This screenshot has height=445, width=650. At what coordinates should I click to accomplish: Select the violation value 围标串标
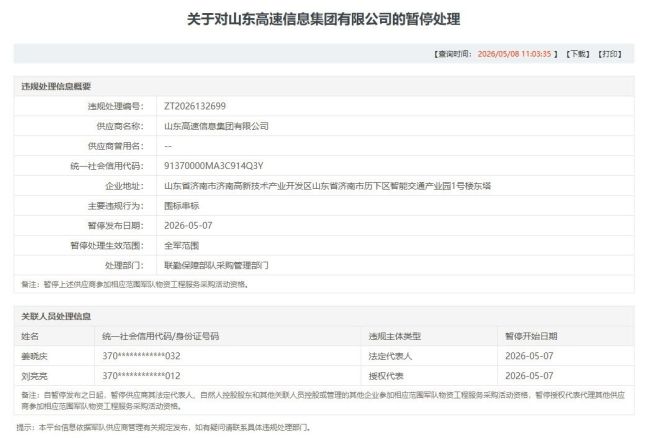click(182, 206)
